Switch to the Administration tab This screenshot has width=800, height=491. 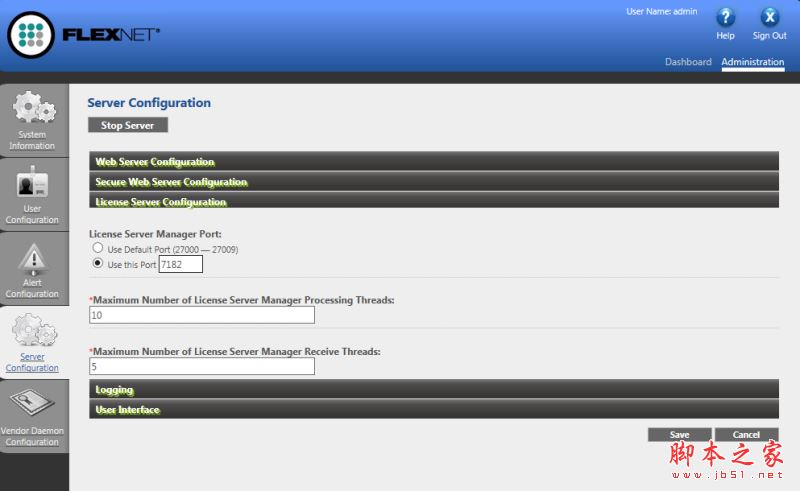tap(753, 62)
